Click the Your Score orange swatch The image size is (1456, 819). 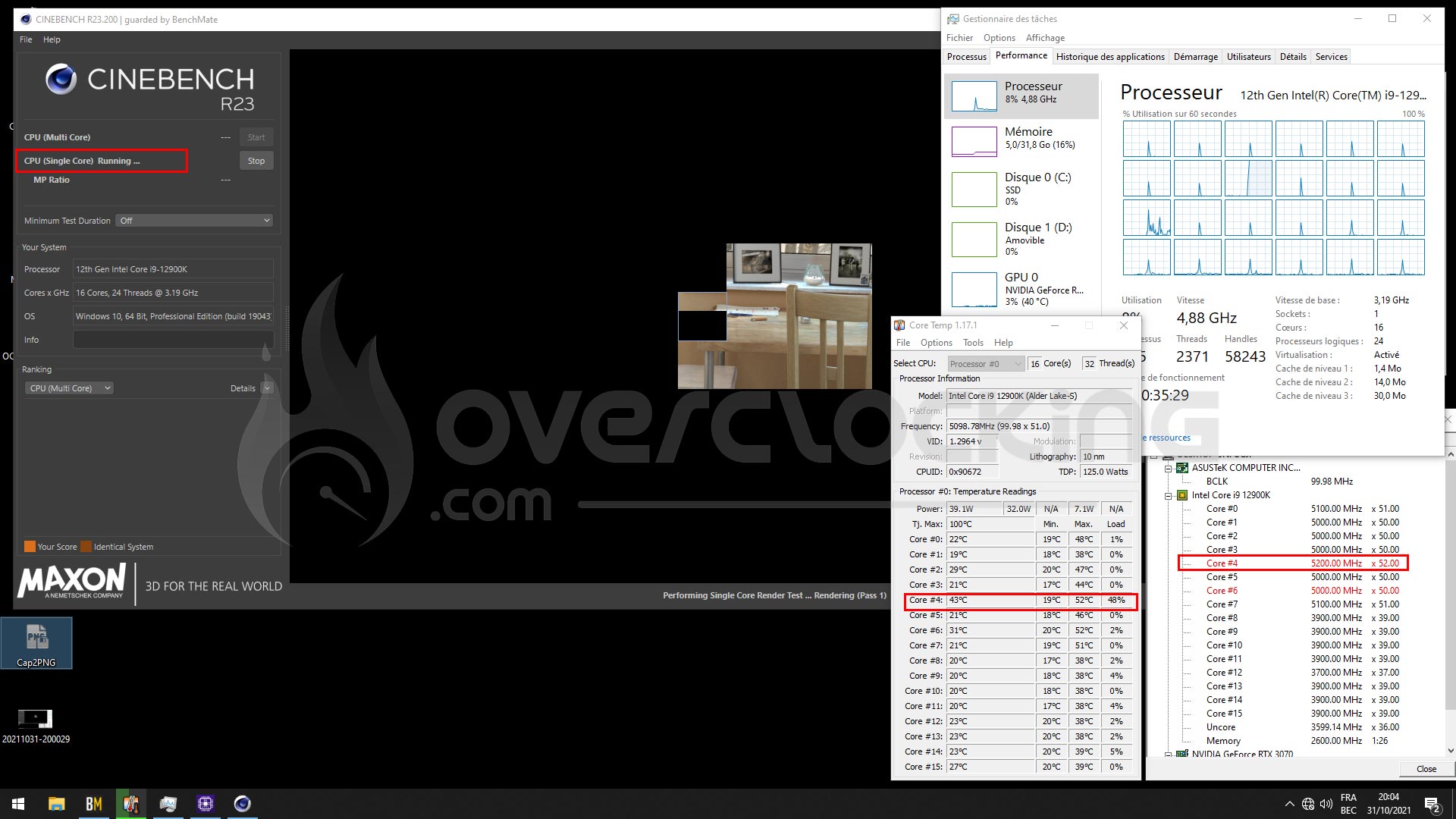coord(30,547)
